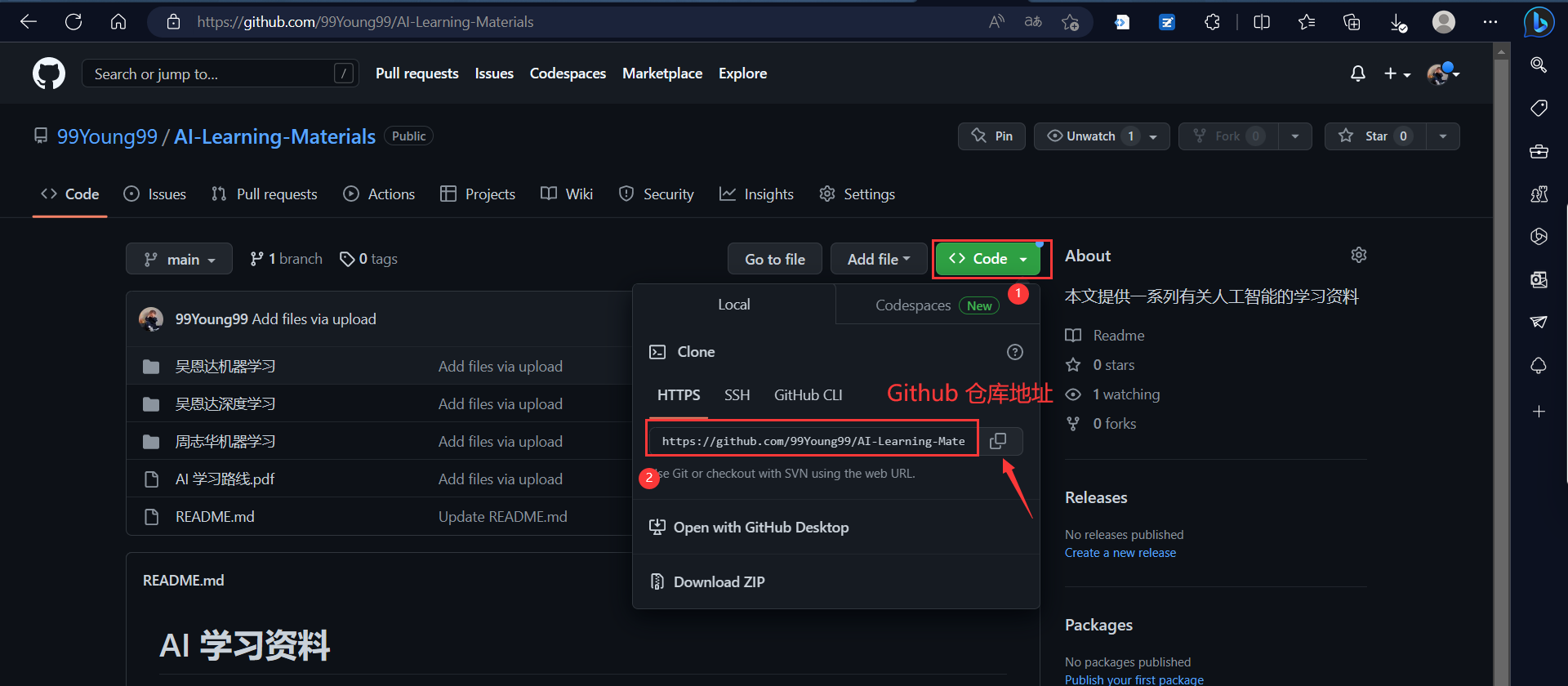Viewport: 1568px width, 686px height.
Task: Open the Wiki tab
Action: pyautogui.click(x=567, y=194)
